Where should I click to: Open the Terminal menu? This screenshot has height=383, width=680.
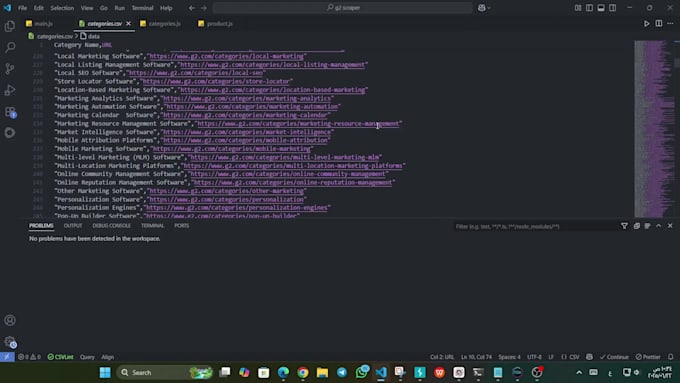coord(142,8)
